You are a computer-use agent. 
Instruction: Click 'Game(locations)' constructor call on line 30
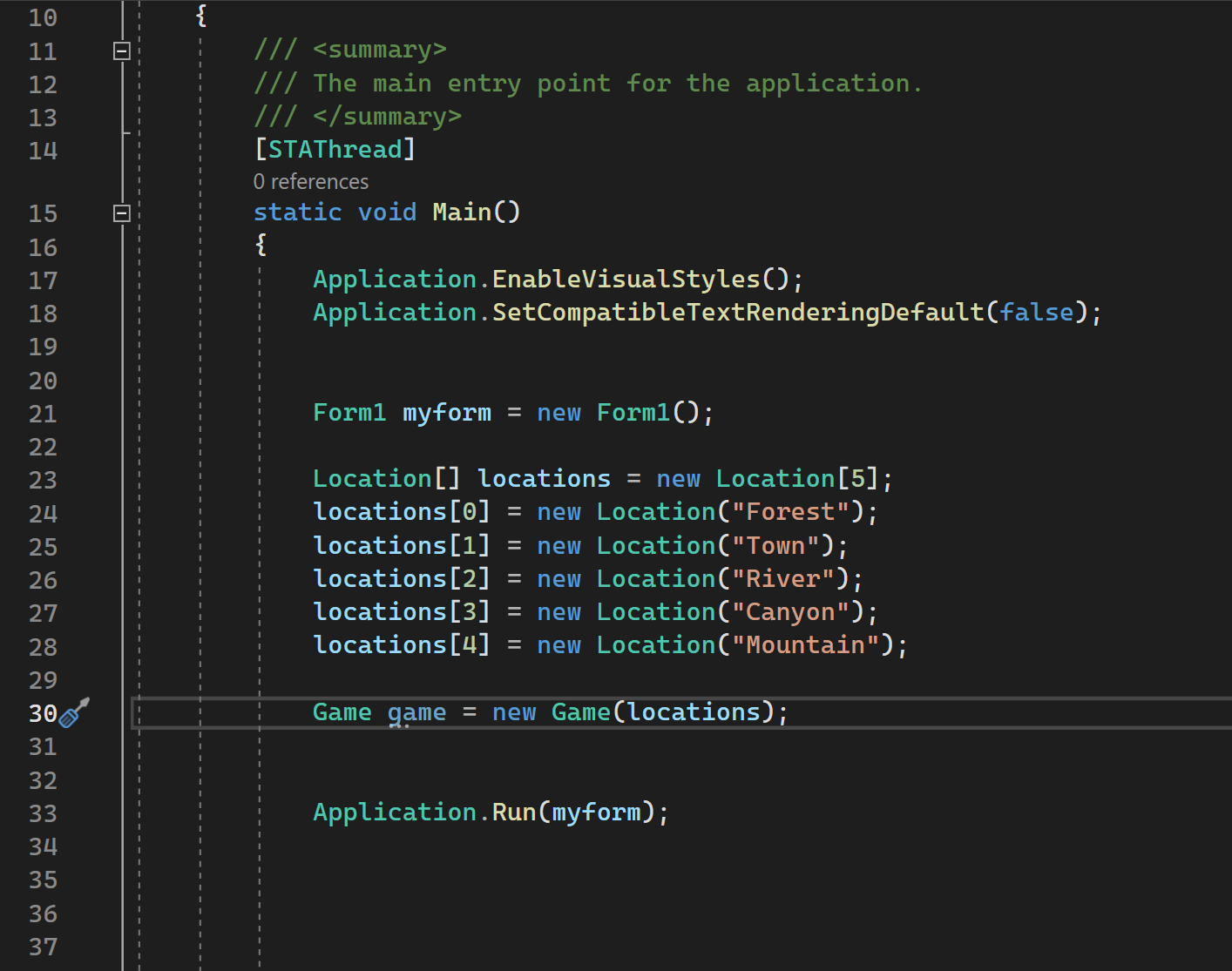pyautogui.click(x=663, y=712)
